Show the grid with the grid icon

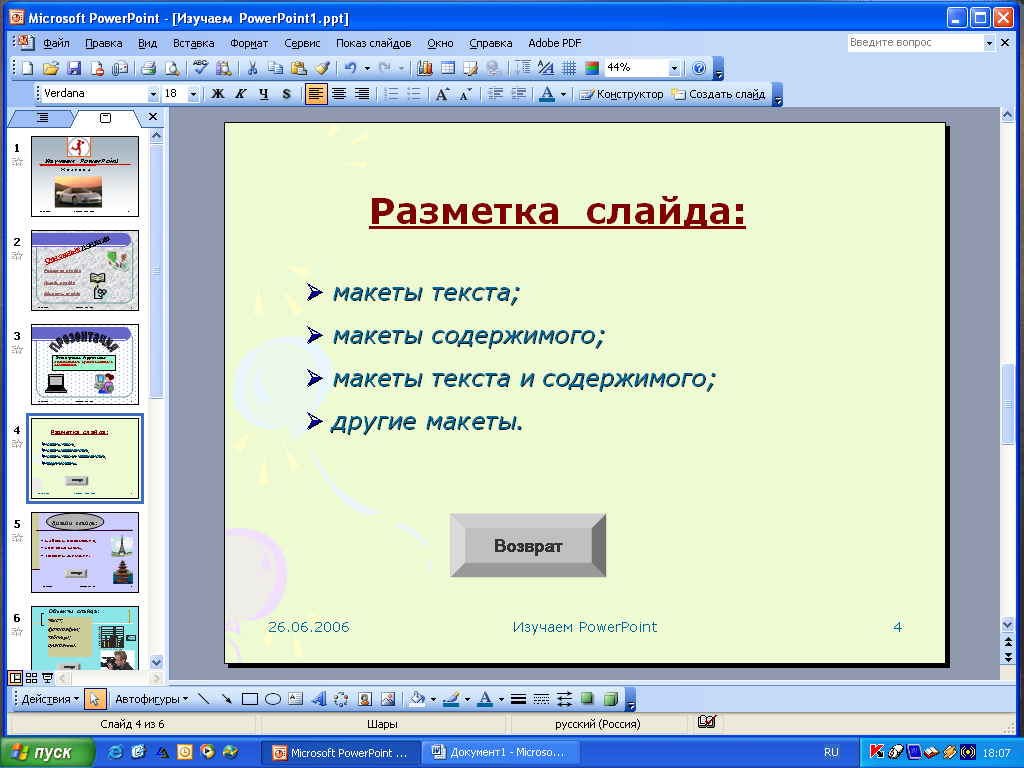569,68
